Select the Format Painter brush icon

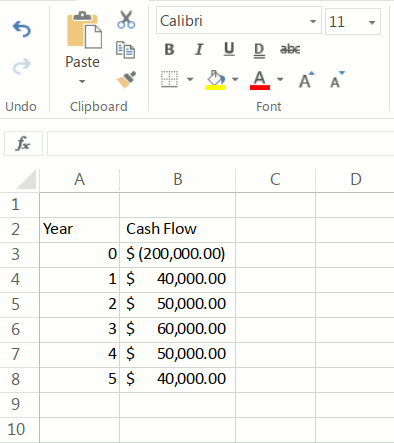point(127,79)
